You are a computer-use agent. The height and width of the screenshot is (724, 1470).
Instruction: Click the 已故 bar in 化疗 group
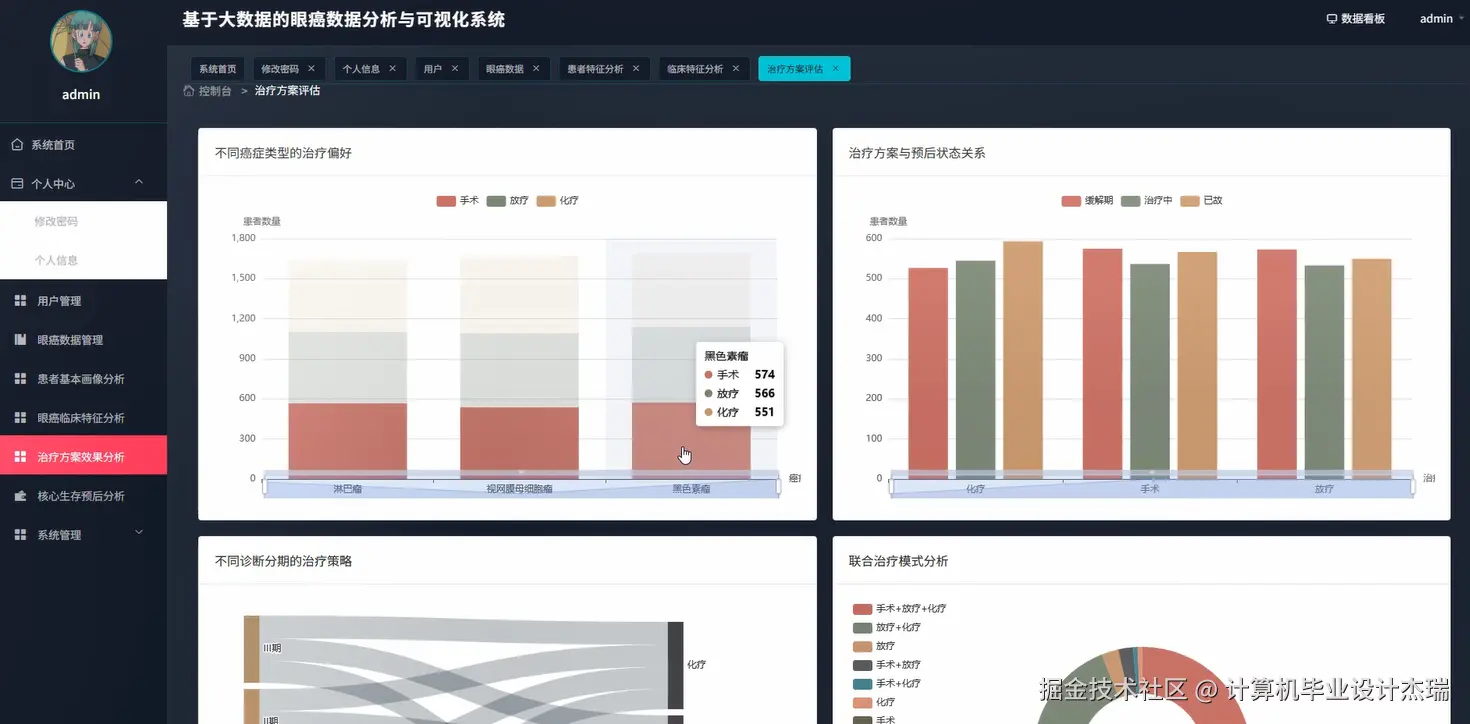1023,360
